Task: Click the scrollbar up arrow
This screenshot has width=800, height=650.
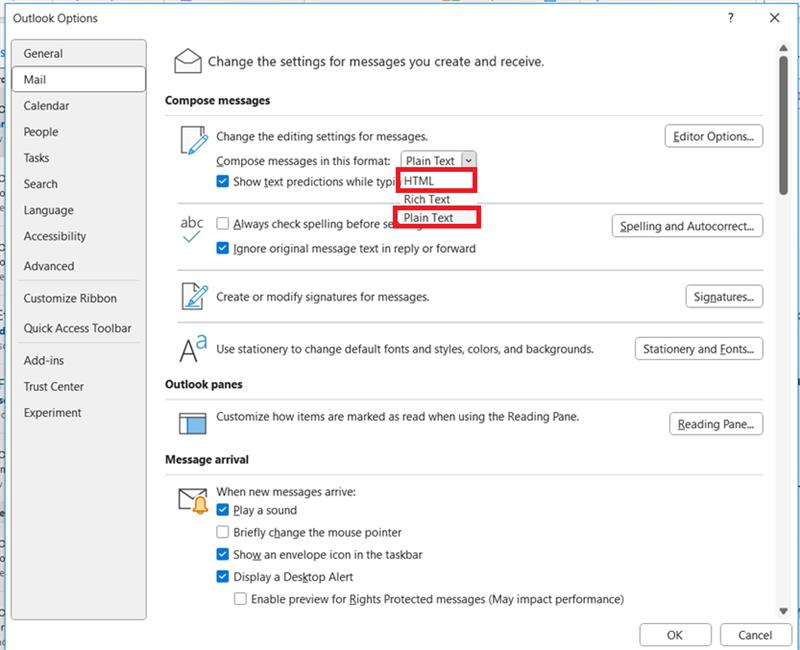Action: click(x=783, y=48)
